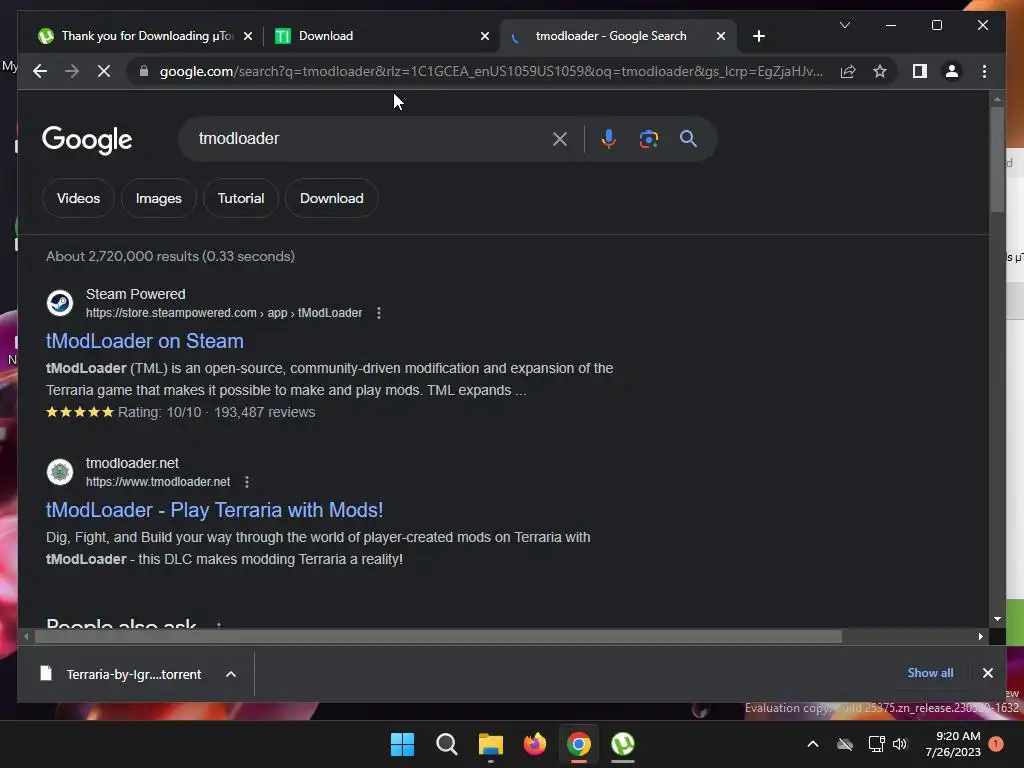Click the scroll right arrow

pos(981,637)
